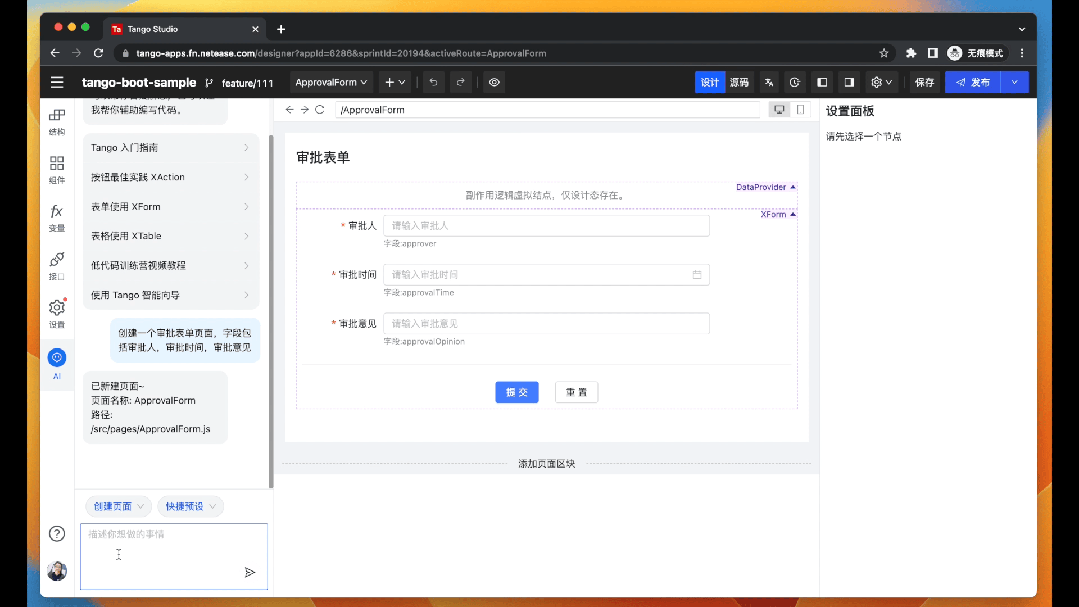This screenshot has width=1079, height=607.
Task: Open the user avatar profile
Action: [x=57, y=571]
